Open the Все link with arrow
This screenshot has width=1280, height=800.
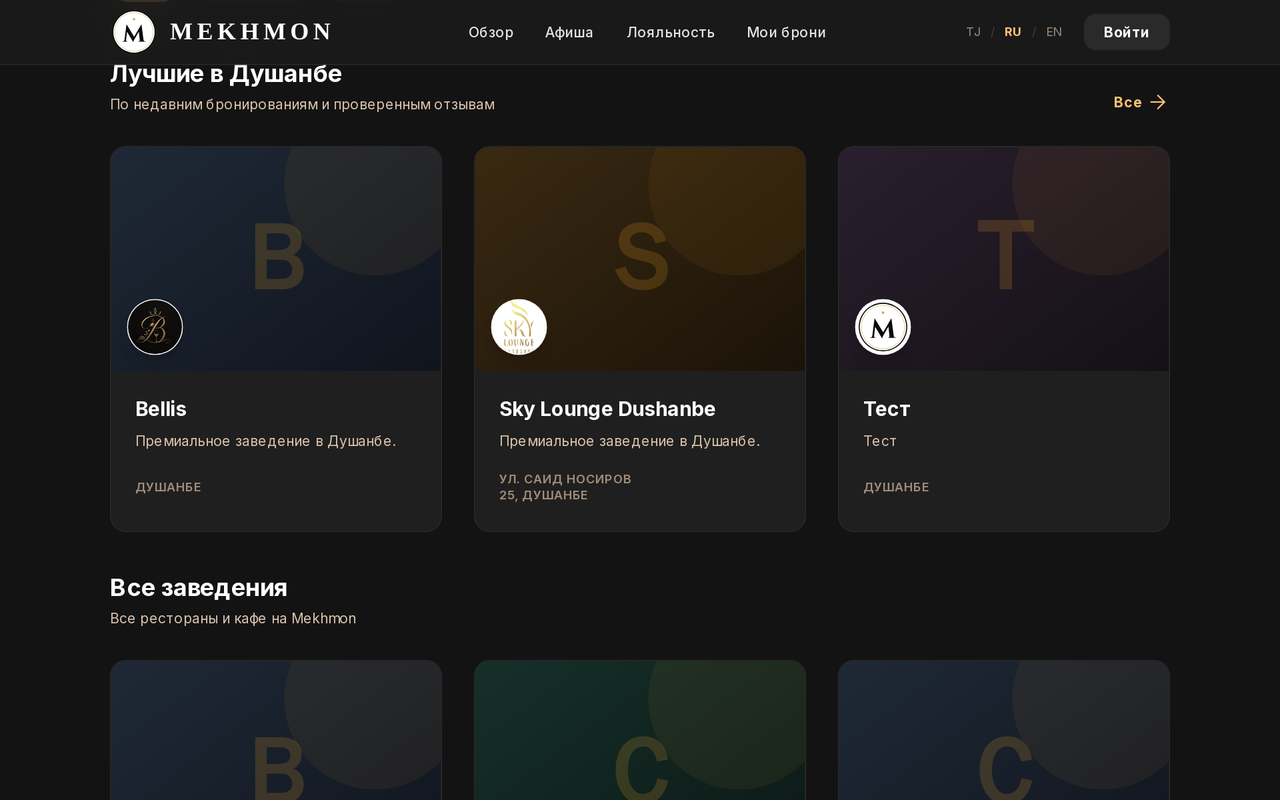click(x=1140, y=102)
